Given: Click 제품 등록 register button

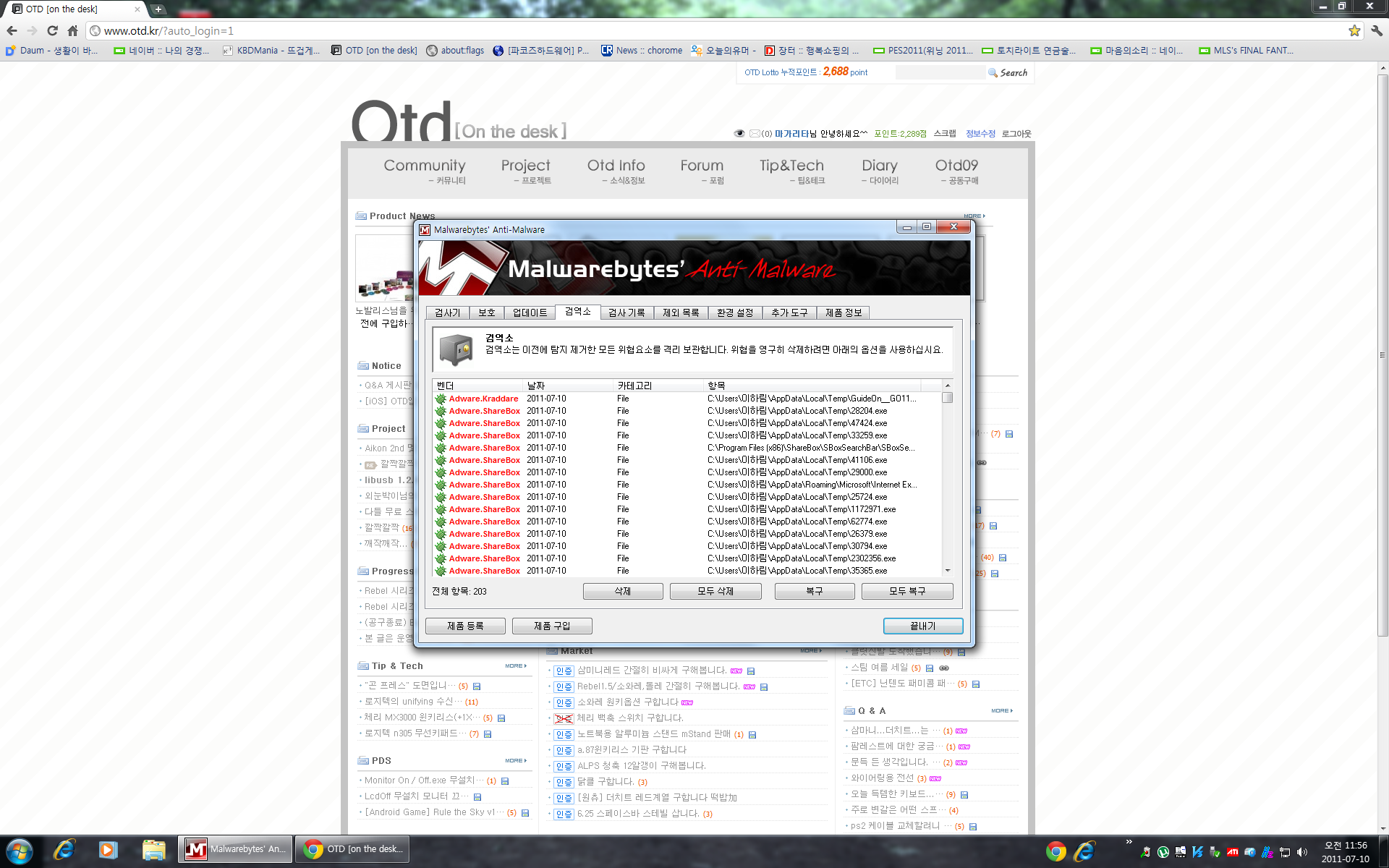Looking at the screenshot, I should coord(465,626).
